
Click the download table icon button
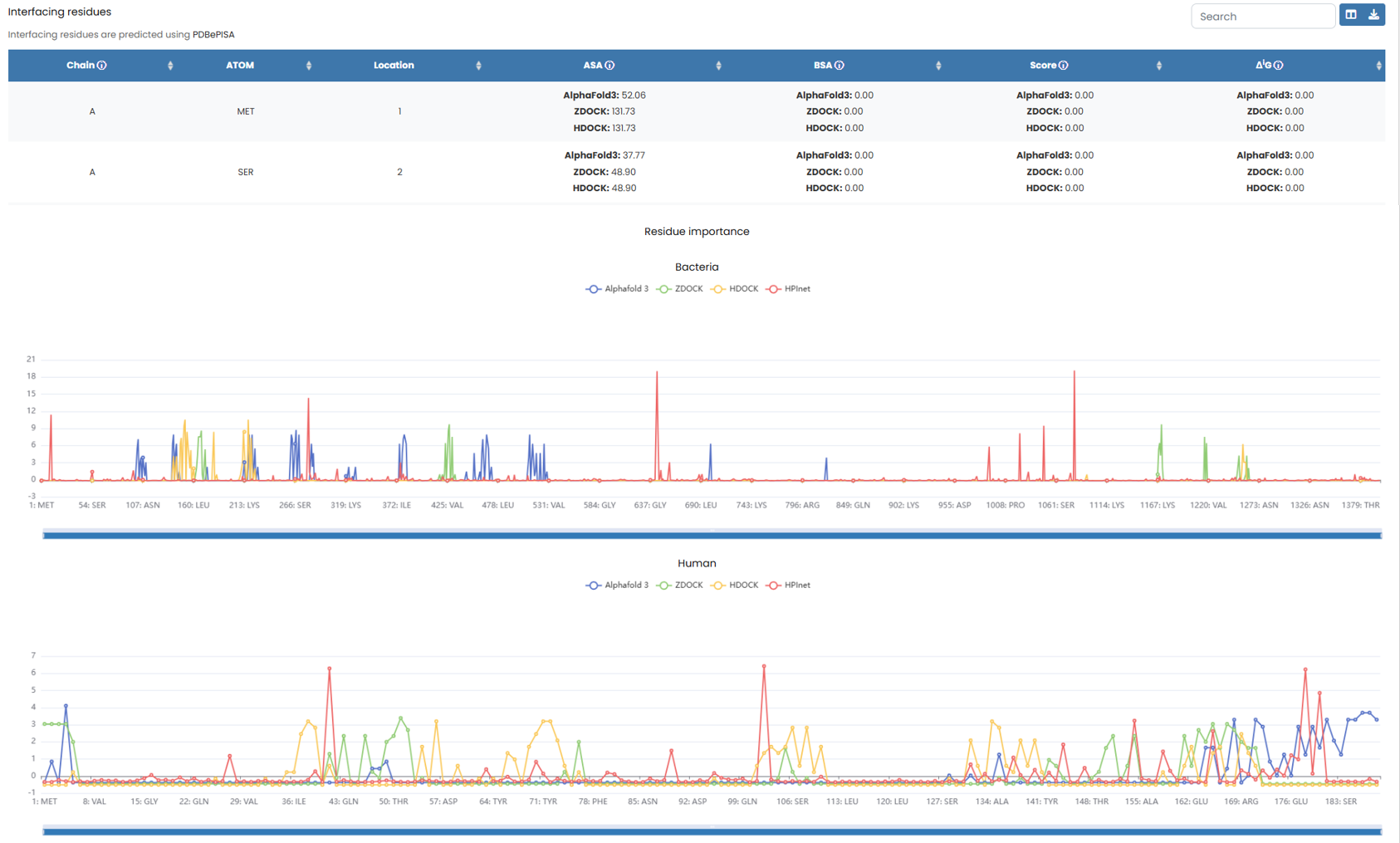[1373, 15]
